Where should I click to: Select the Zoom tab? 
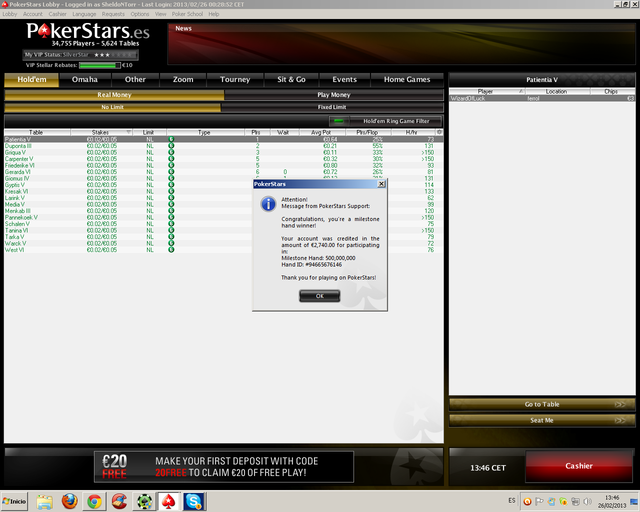pos(183,80)
